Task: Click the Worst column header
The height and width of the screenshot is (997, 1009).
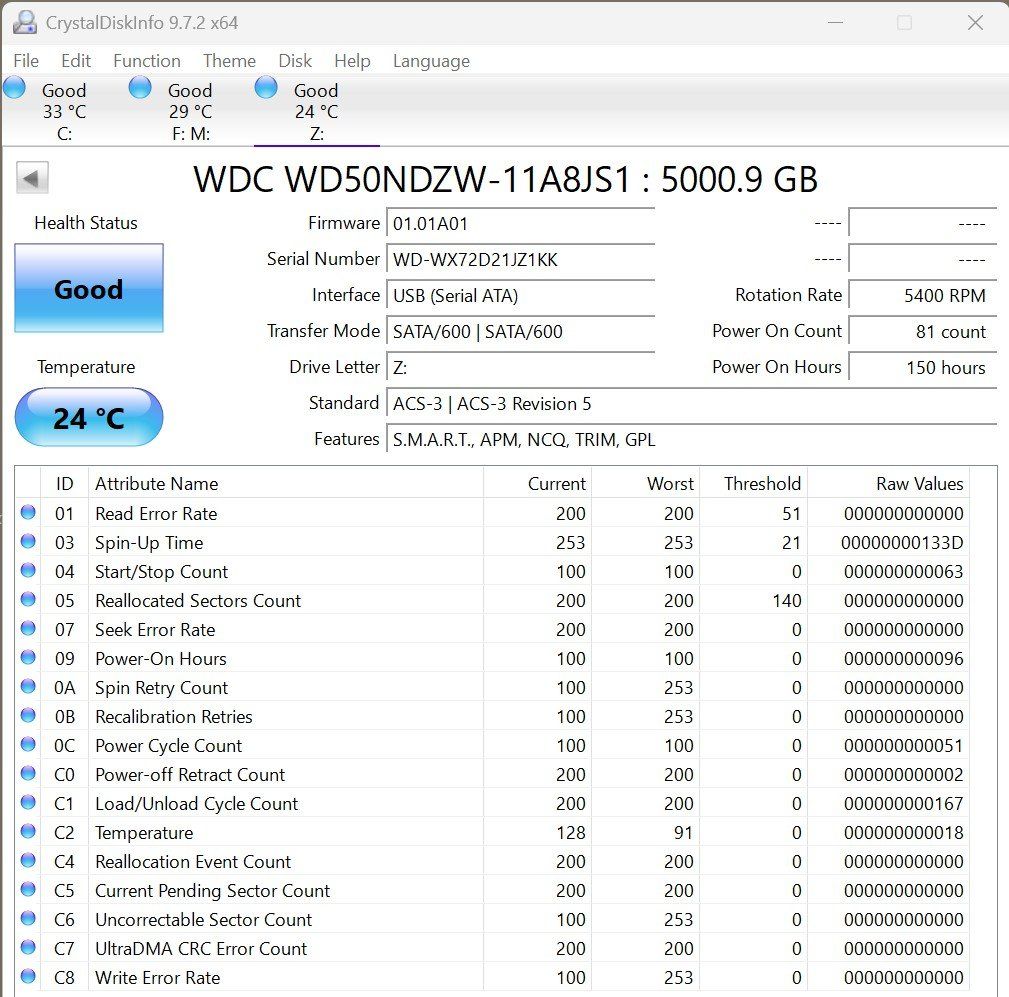Action: pos(645,483)
